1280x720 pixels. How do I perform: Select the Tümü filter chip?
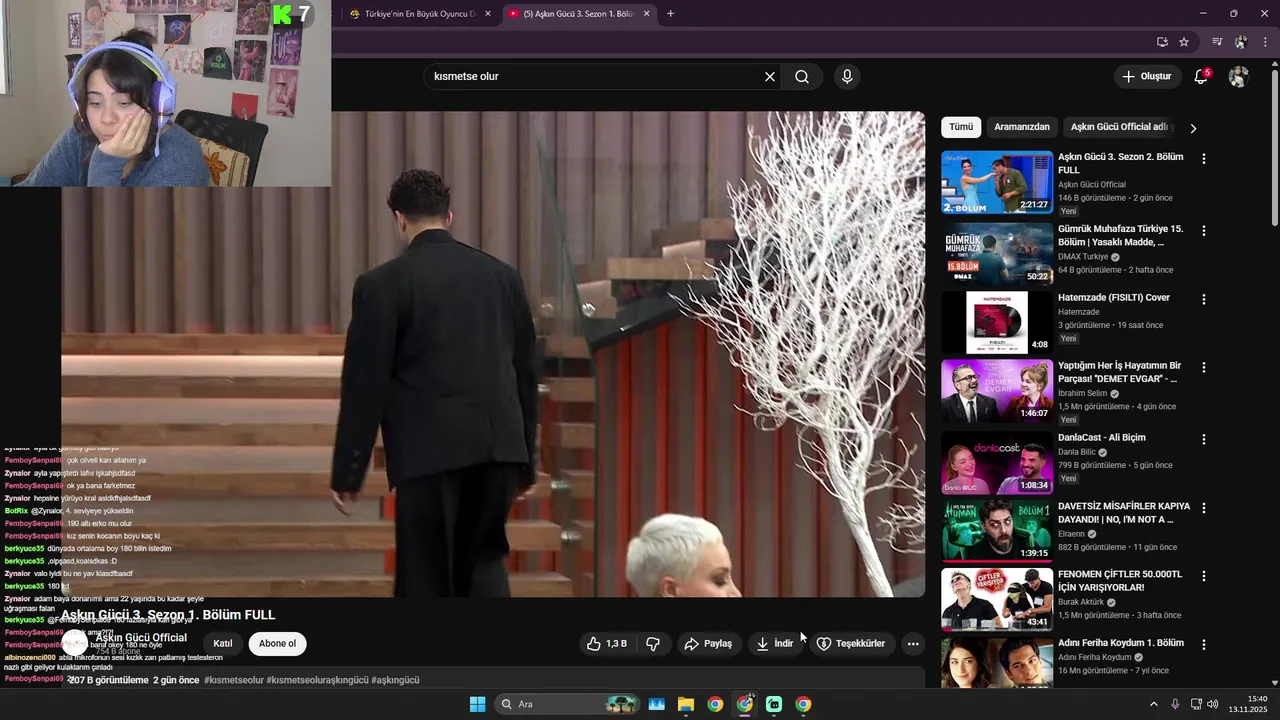pos(961,127)
